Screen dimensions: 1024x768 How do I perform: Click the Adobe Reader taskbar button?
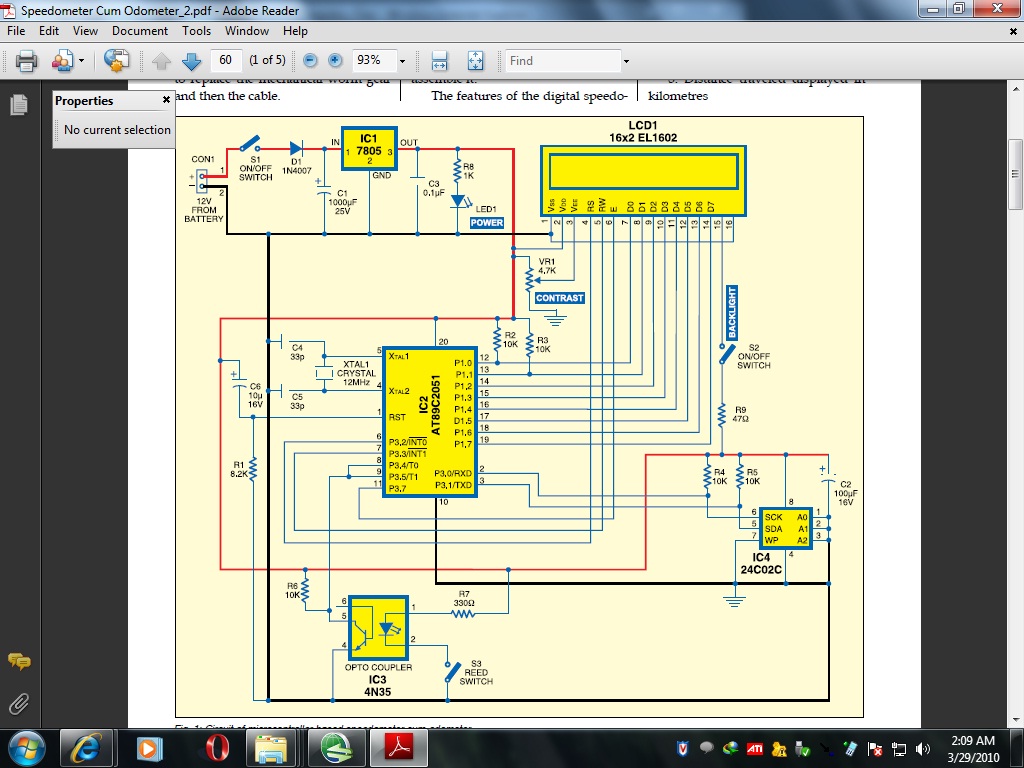399,748
